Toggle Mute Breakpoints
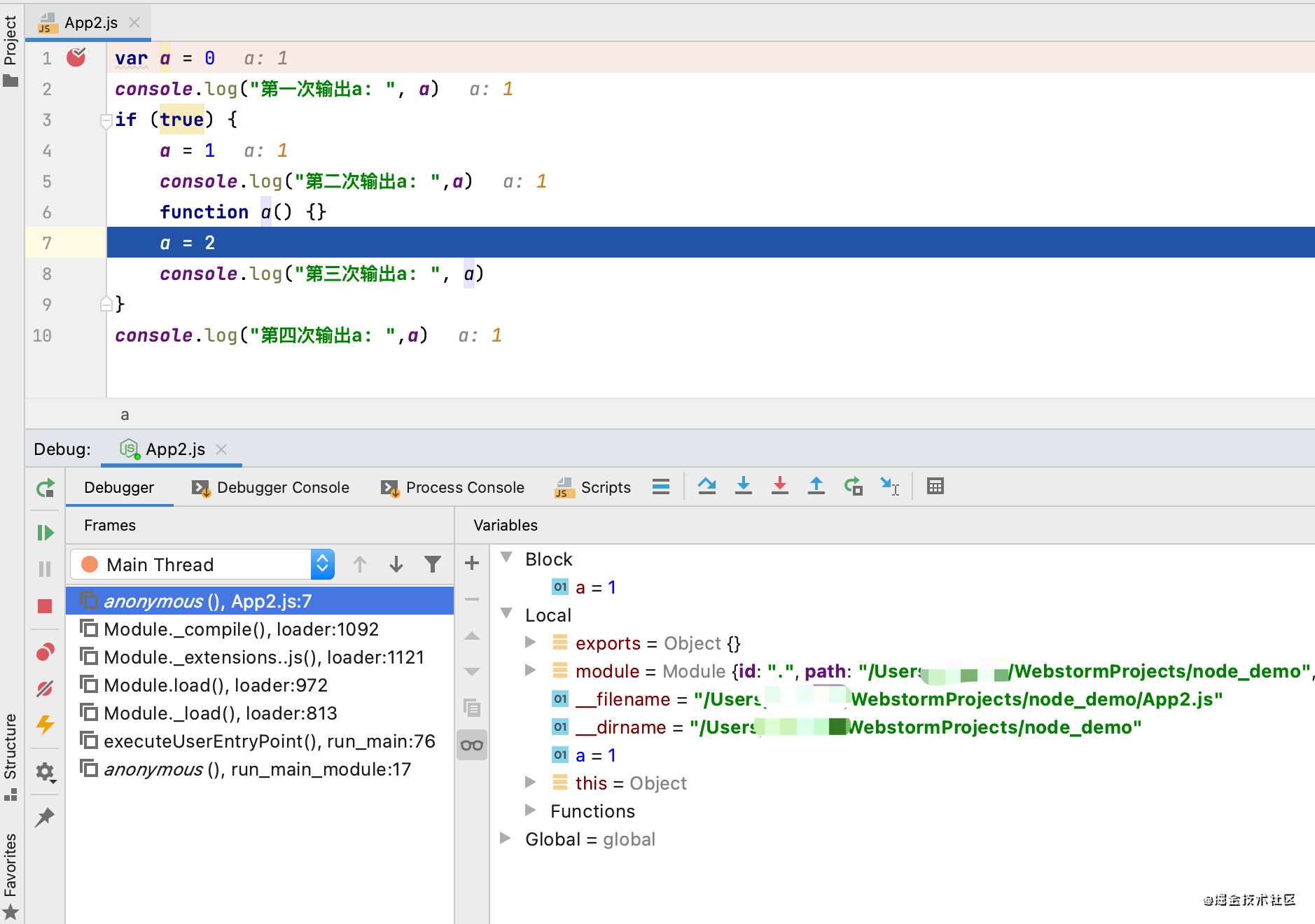The width and height of the screenshot is (1315, 924). point(45,689)
